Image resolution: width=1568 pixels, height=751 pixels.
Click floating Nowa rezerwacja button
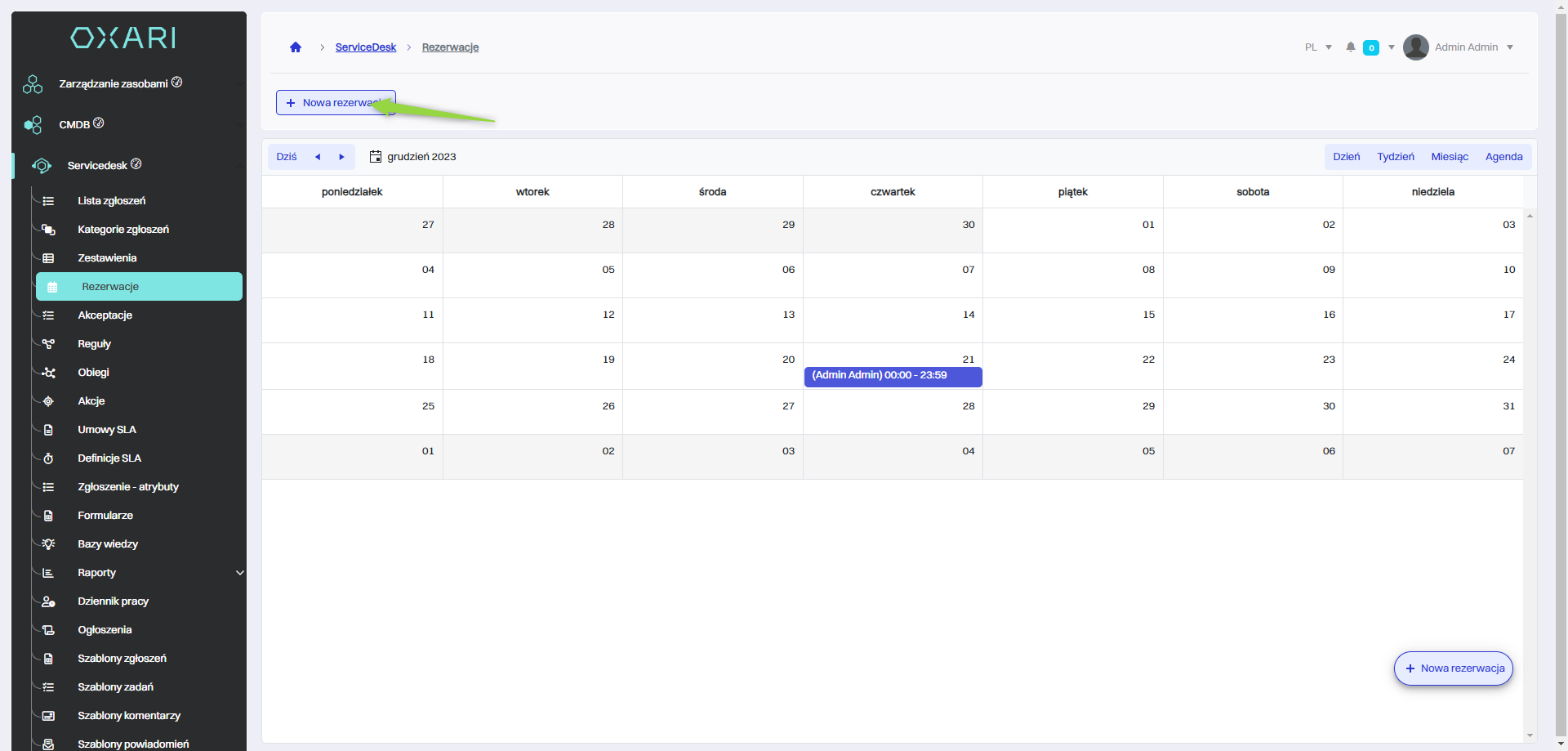pyautogui.click(x=1453, y=668)
